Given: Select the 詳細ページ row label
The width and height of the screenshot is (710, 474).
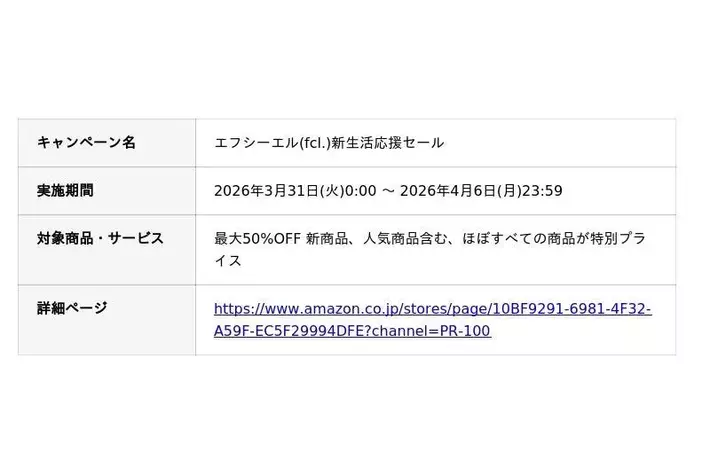Looking at the screenshot, I should tap(72, 308).
